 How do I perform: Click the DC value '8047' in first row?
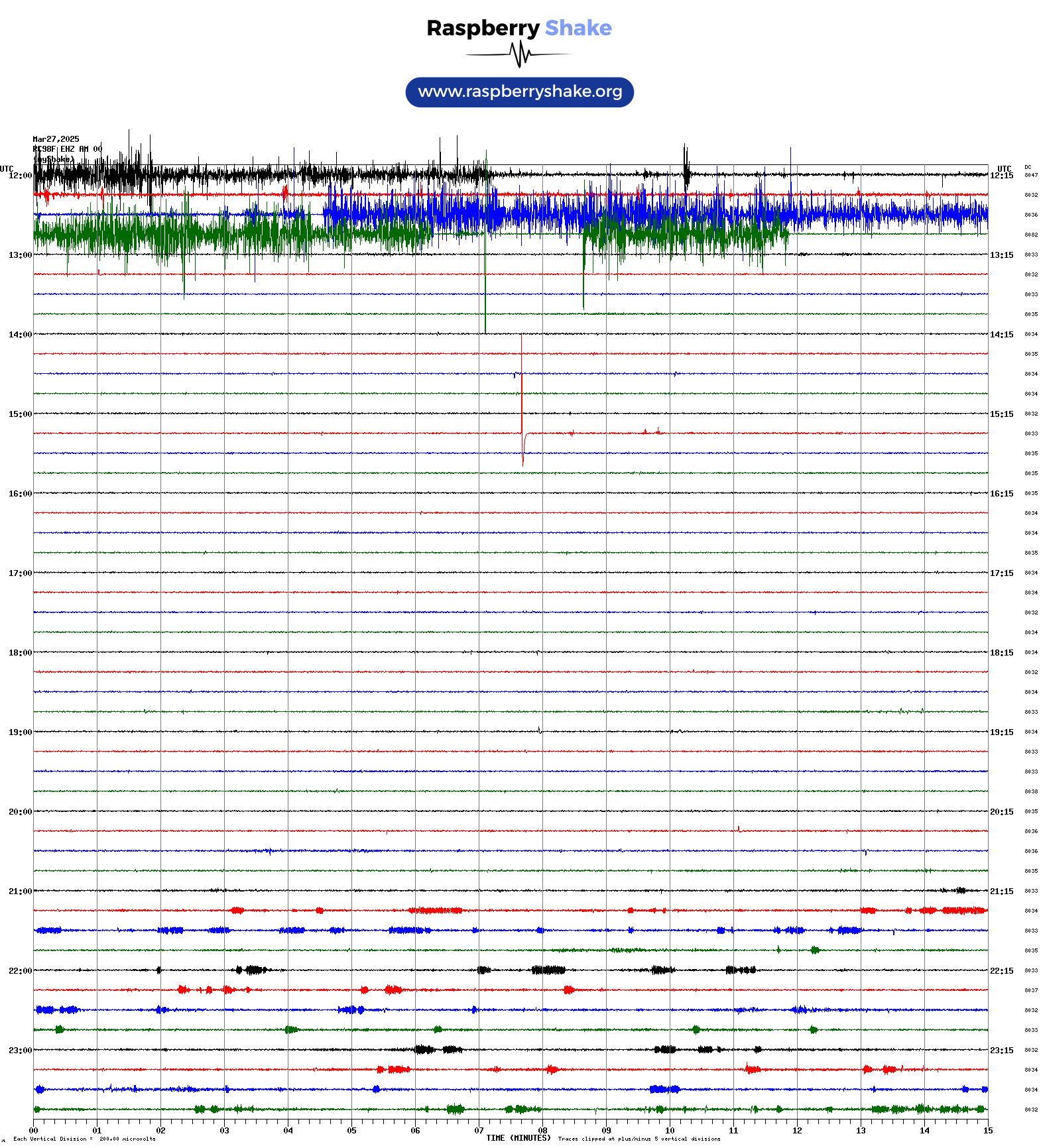[x=1031, y=176]
